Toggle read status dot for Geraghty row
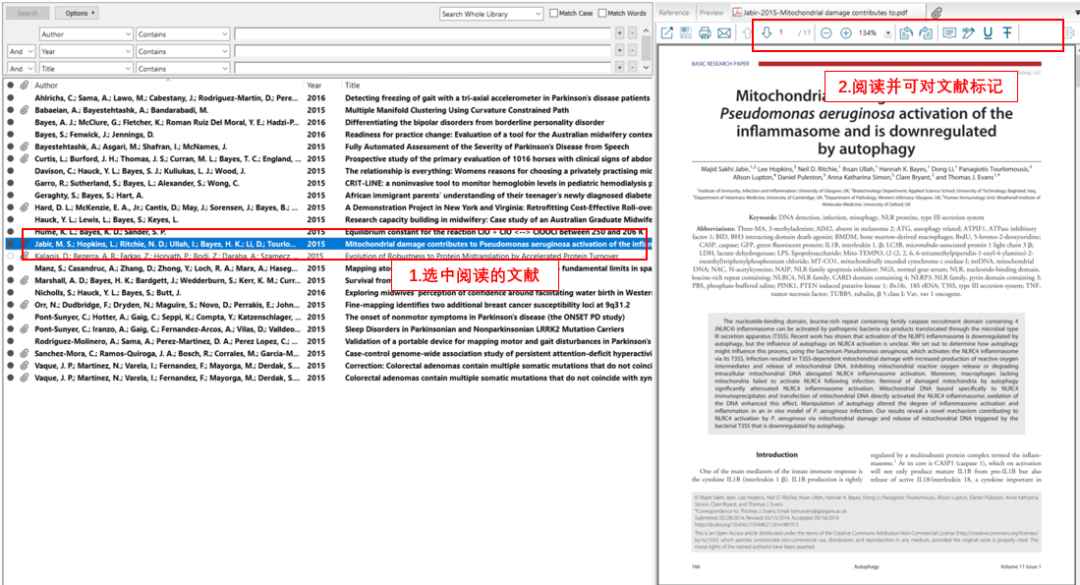Viewport: 1080px width, 585px height. [x=10, y=195]
